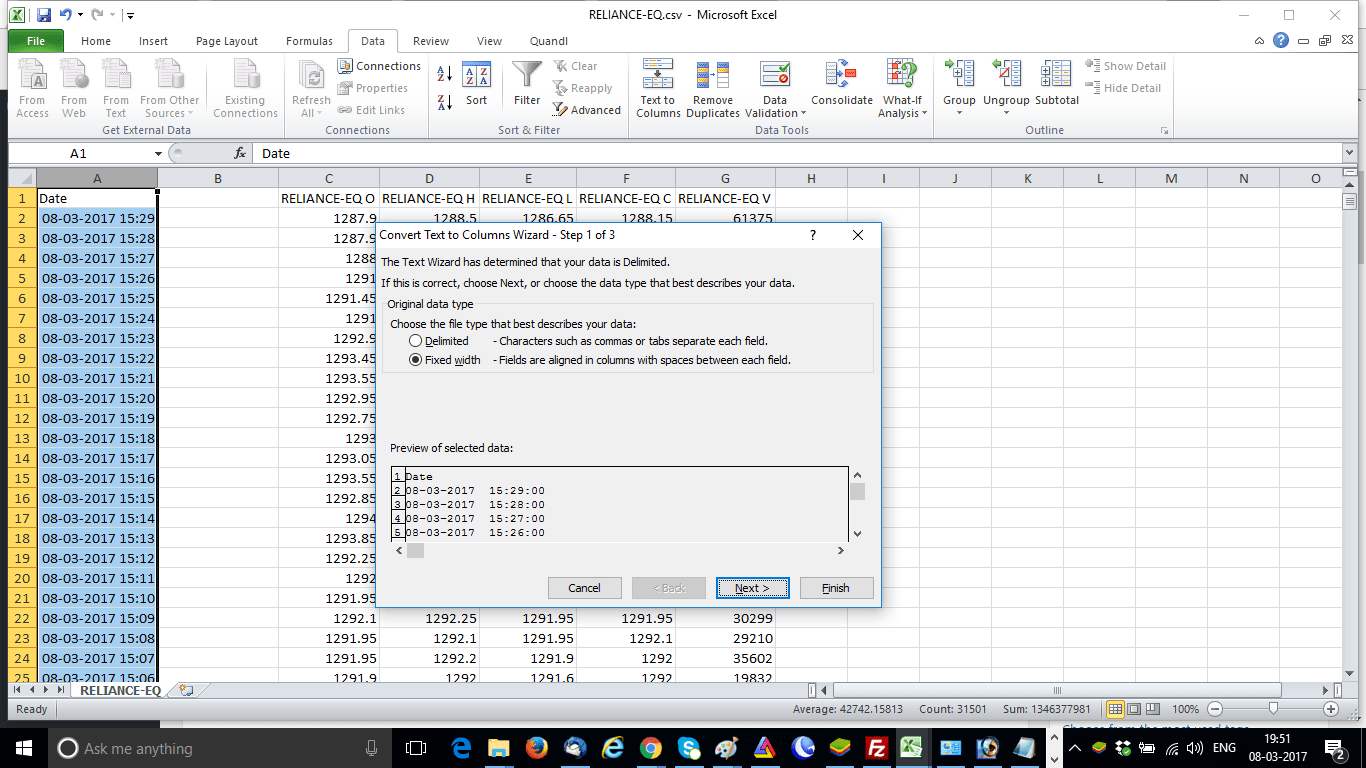
Task: Expand the formula bar
Action: pyautogui.click(x=1350, y=153)
